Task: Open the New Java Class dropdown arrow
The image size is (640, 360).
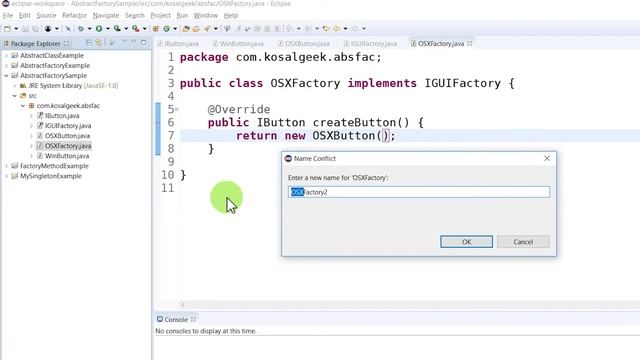Action: click(175, 29)
